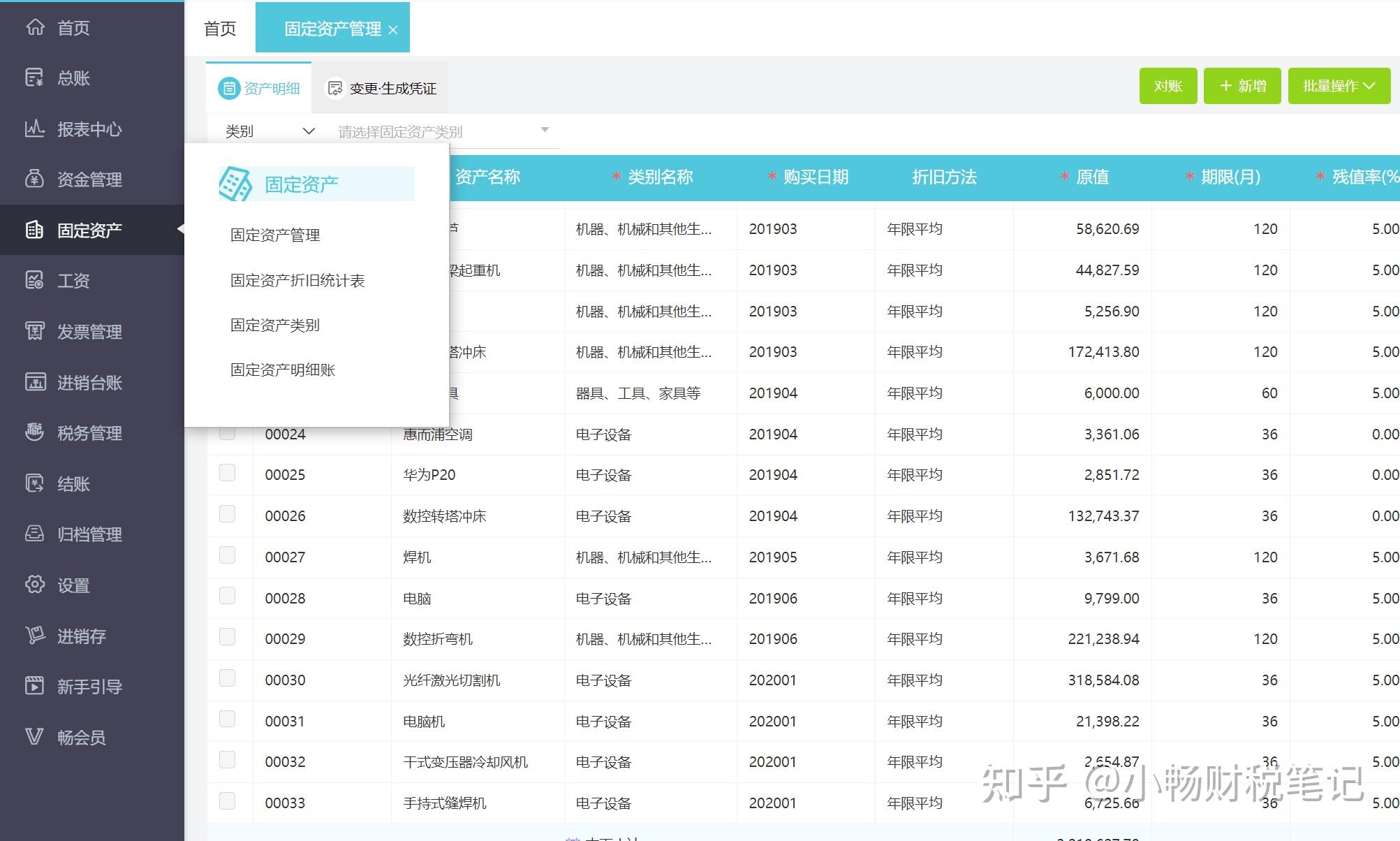Open 资金管理 money bag icon
Image resolution: width=1400 pixels, height=841 pixels.
(35, 179)
